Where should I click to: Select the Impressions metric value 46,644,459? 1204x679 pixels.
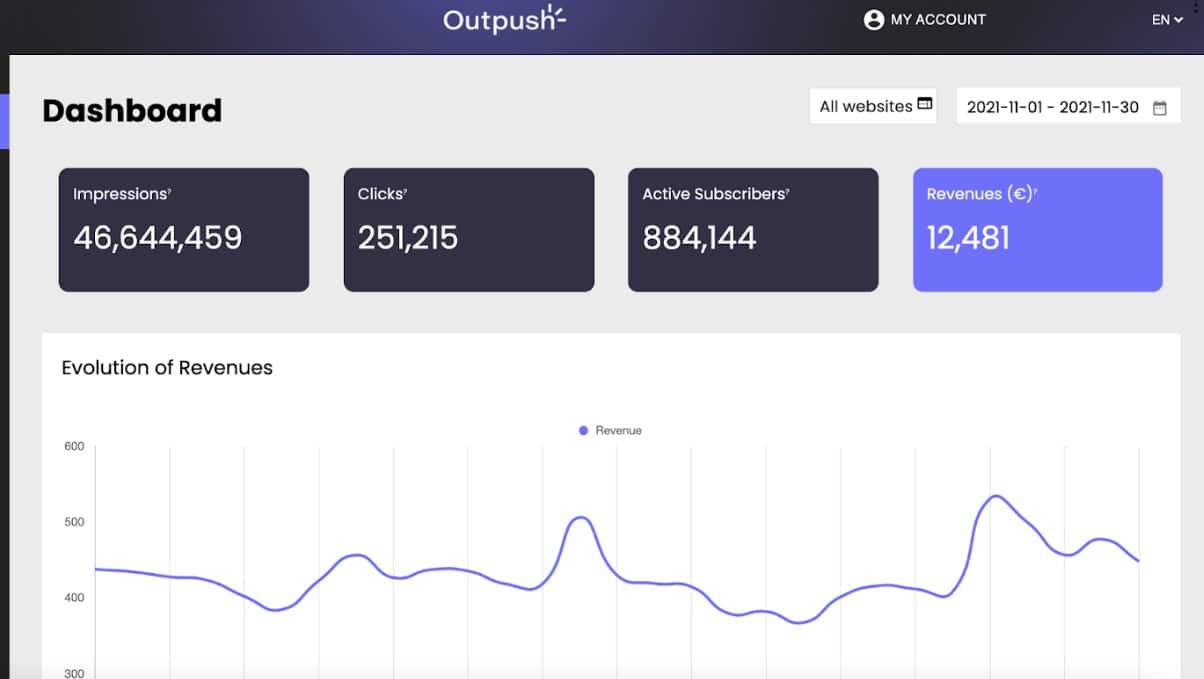[x=157, y=237]
